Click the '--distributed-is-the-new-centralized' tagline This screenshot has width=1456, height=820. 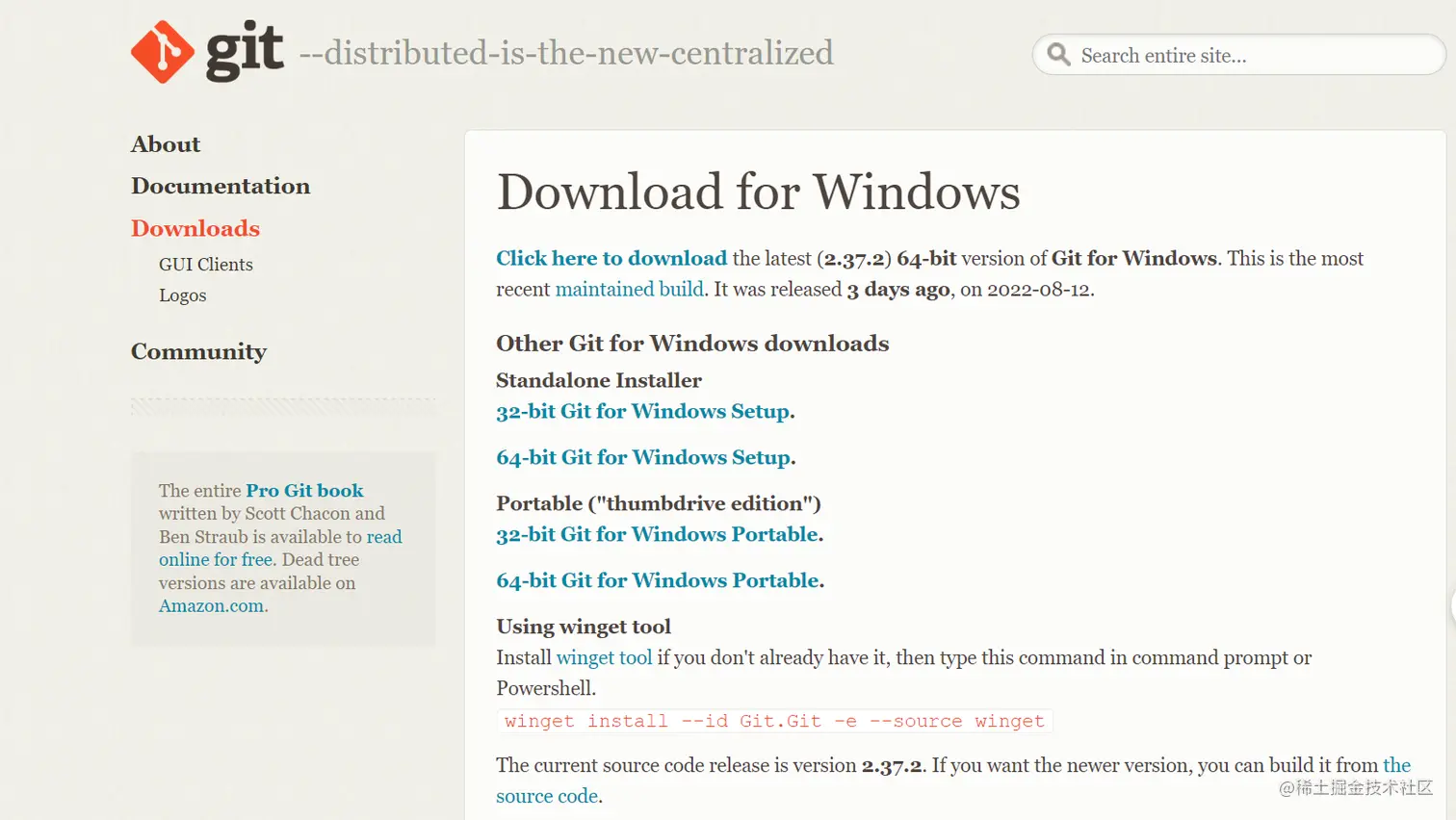click(566, 53)
